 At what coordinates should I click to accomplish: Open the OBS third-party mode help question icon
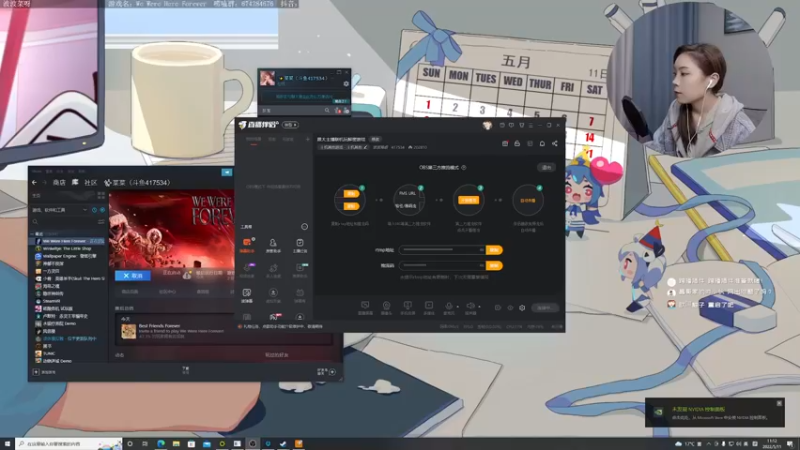point(464,167)
